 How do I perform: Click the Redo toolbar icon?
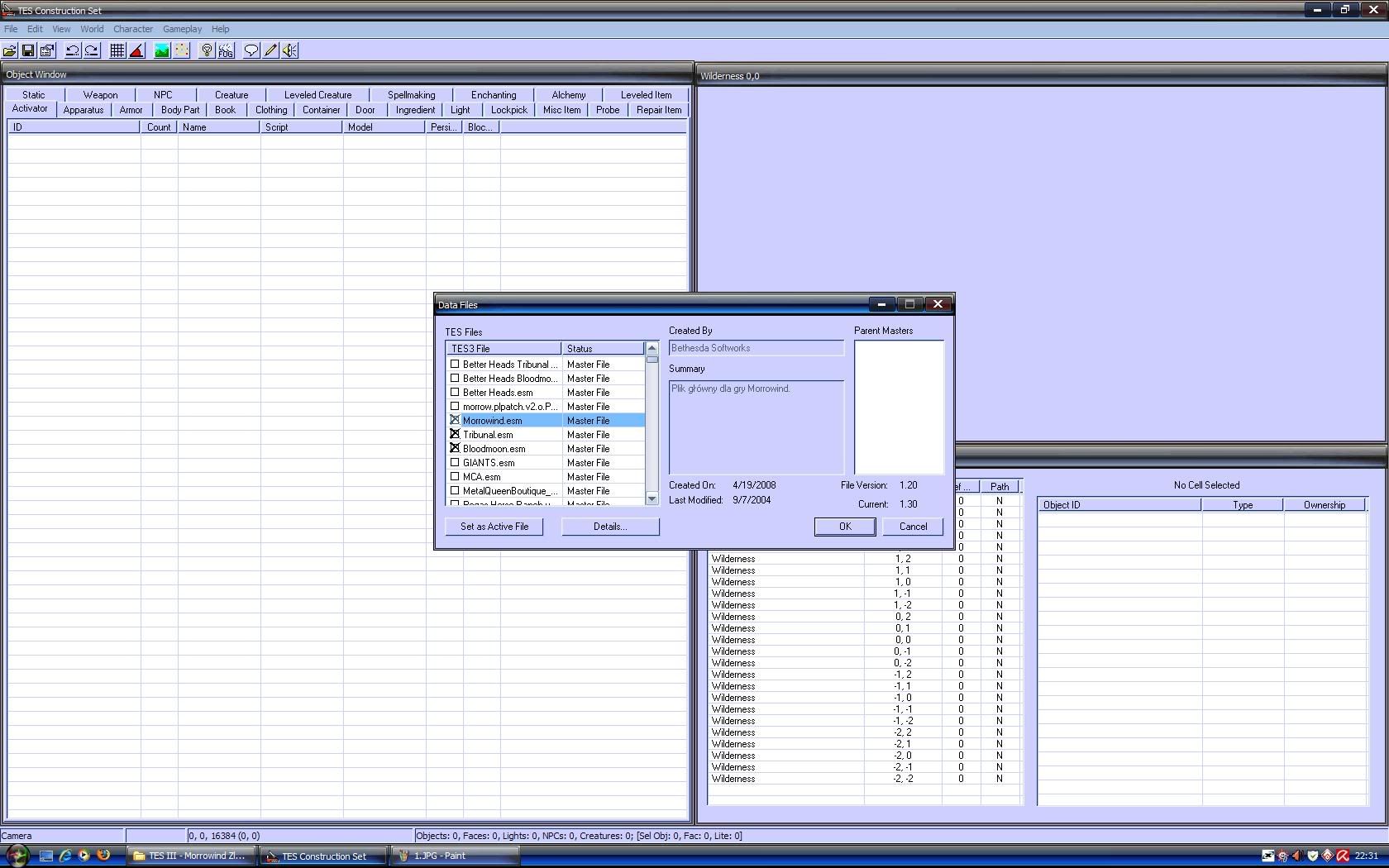tap(92, 50)
